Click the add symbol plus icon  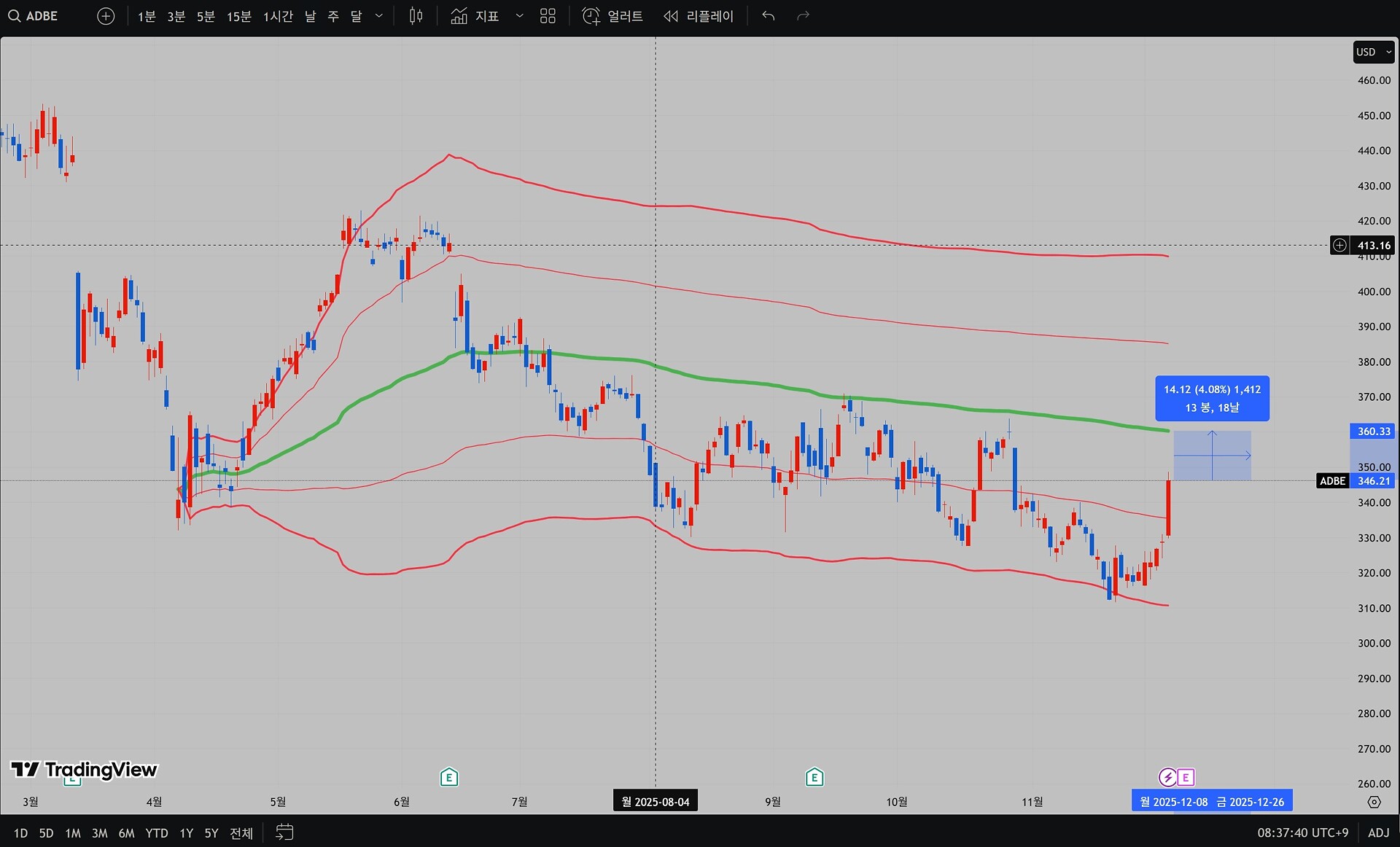tap(106, 16)
